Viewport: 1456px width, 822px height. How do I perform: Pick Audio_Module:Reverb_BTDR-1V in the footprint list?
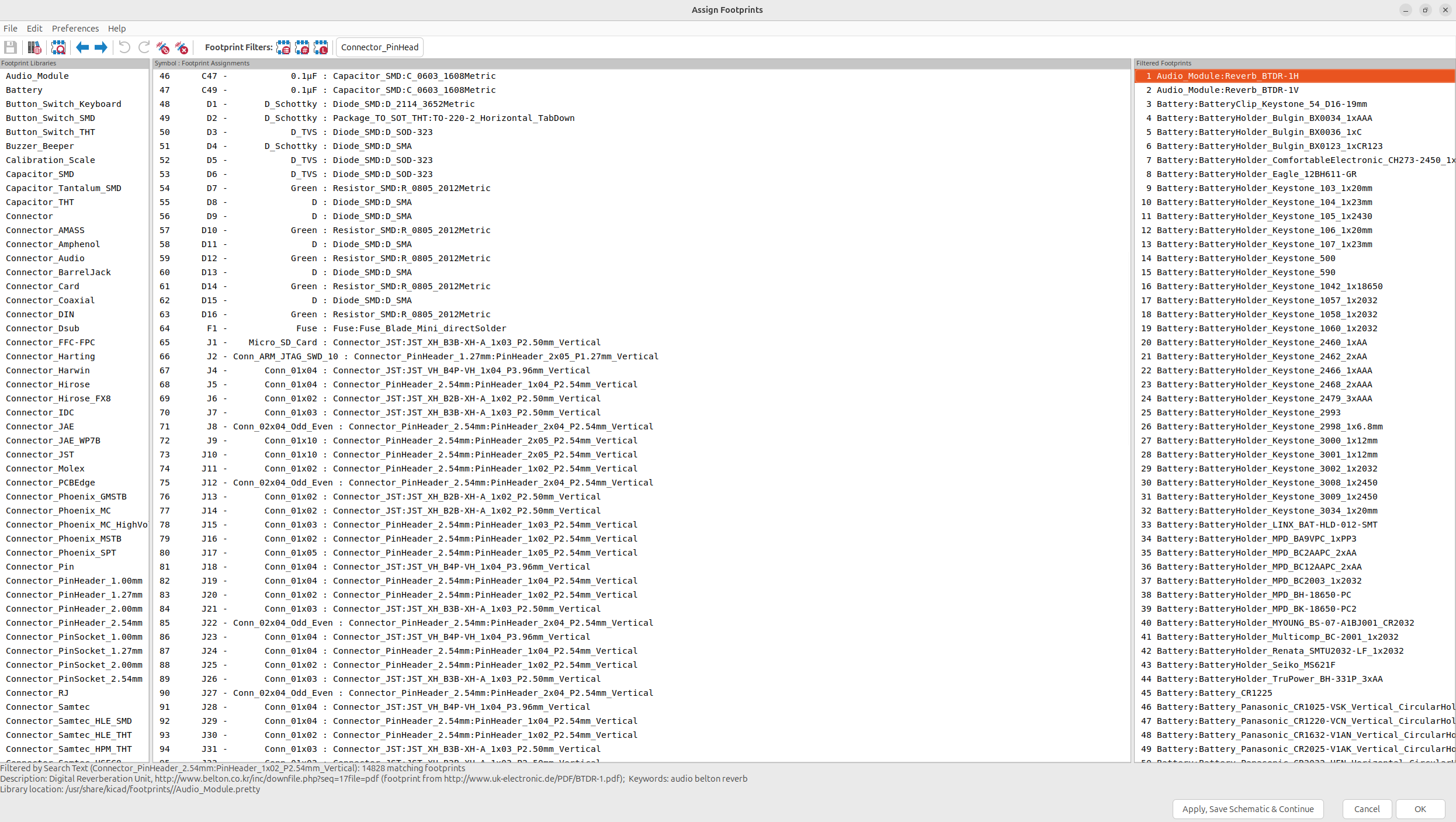point(1227,90)
